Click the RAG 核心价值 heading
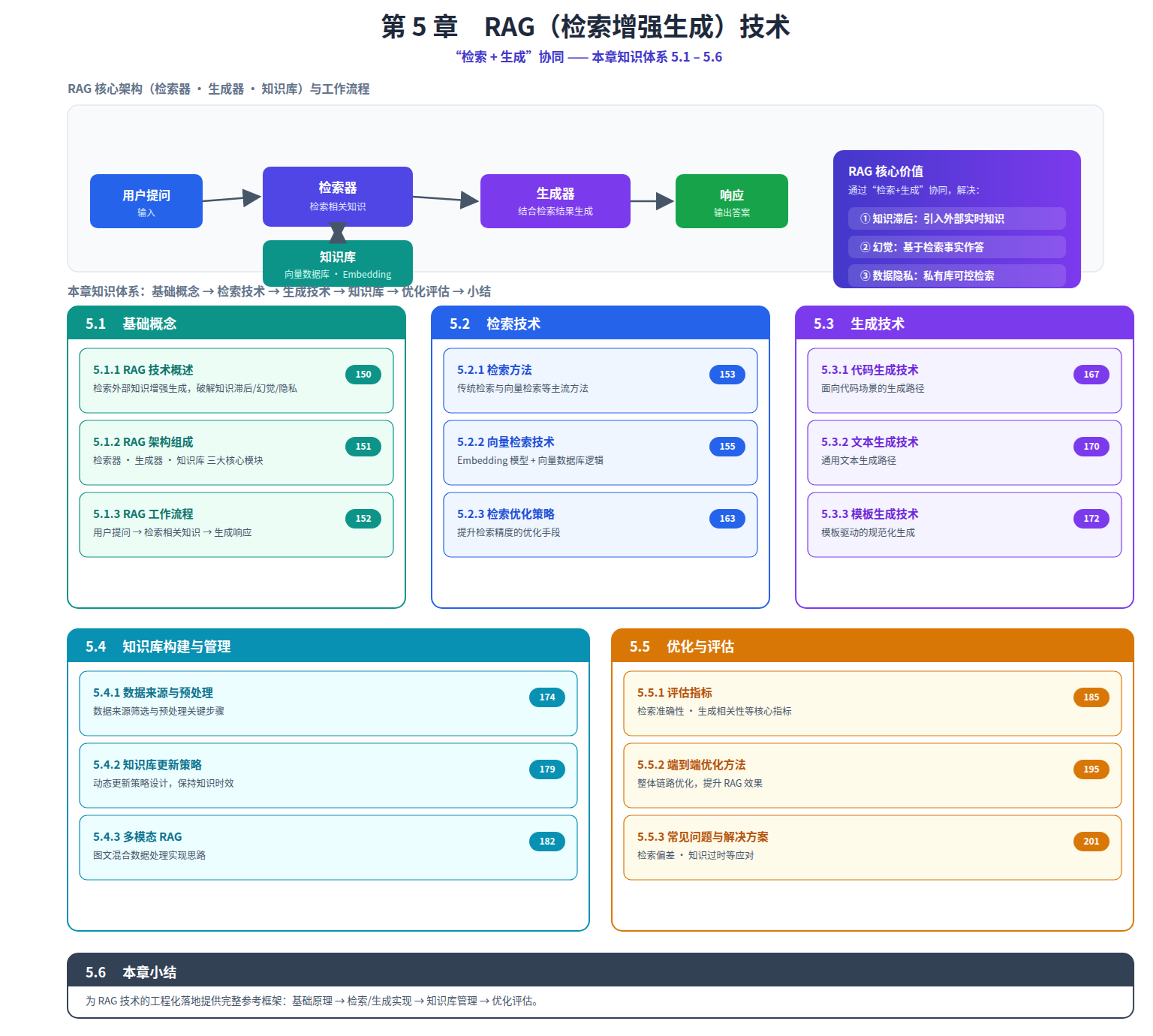Image resolution: width=1153 pixels, height=1036 pixels. [x=886, y=171]
